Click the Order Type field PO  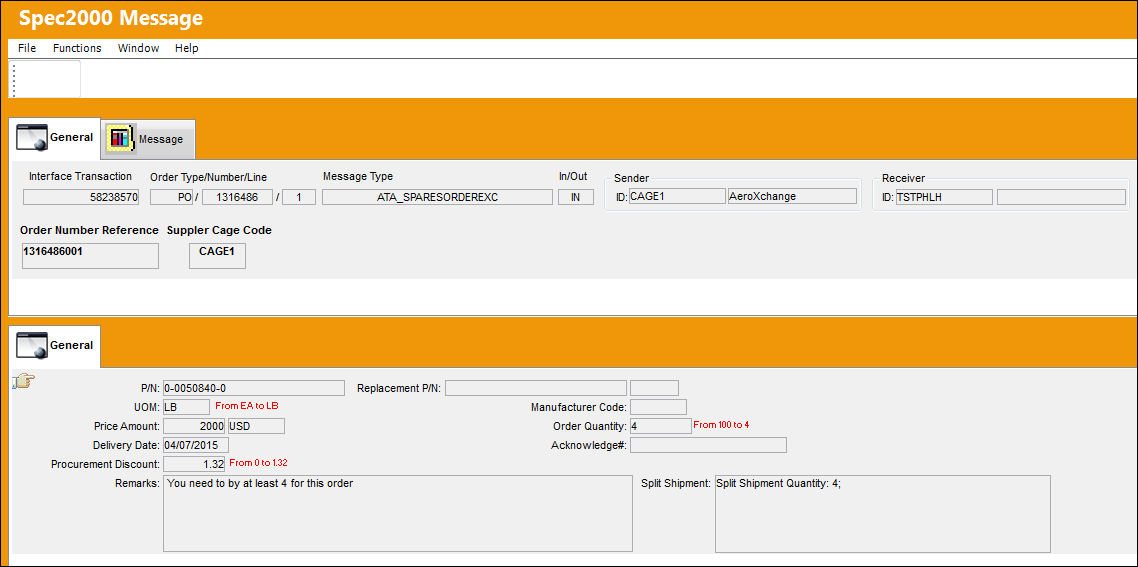pos(171,197)
